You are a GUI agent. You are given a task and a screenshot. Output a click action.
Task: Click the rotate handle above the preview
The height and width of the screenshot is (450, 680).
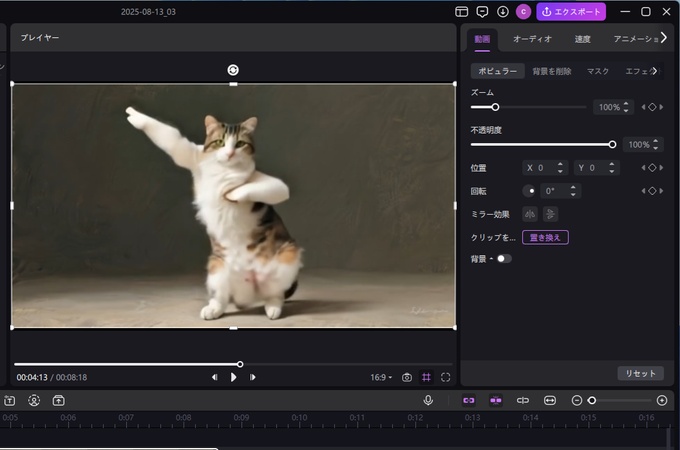[233, 70]
